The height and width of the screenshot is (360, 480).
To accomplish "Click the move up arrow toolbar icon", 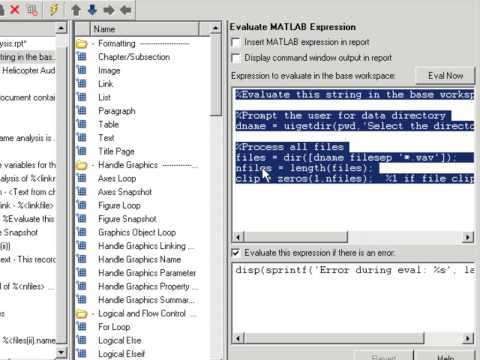I will [x=76, y=10].
